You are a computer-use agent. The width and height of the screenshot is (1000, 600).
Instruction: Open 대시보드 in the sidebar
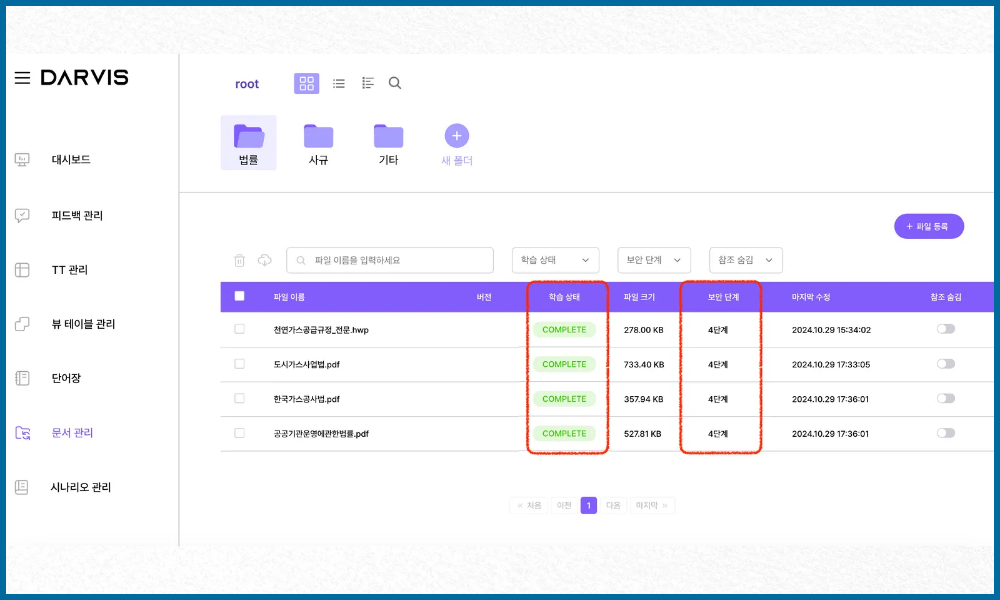[71, 159]
